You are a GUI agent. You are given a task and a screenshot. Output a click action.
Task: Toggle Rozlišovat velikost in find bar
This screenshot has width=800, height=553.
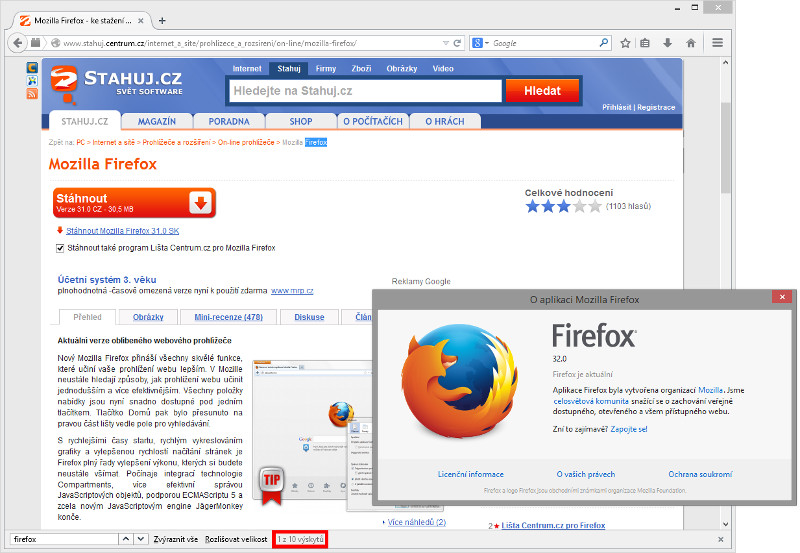click(x=236, y=539)
